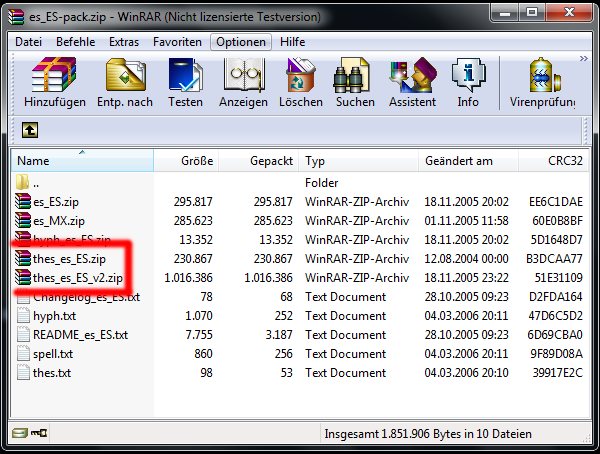Click the thes_es_ES_v2.zip archive icon

(x=23, y=278)
